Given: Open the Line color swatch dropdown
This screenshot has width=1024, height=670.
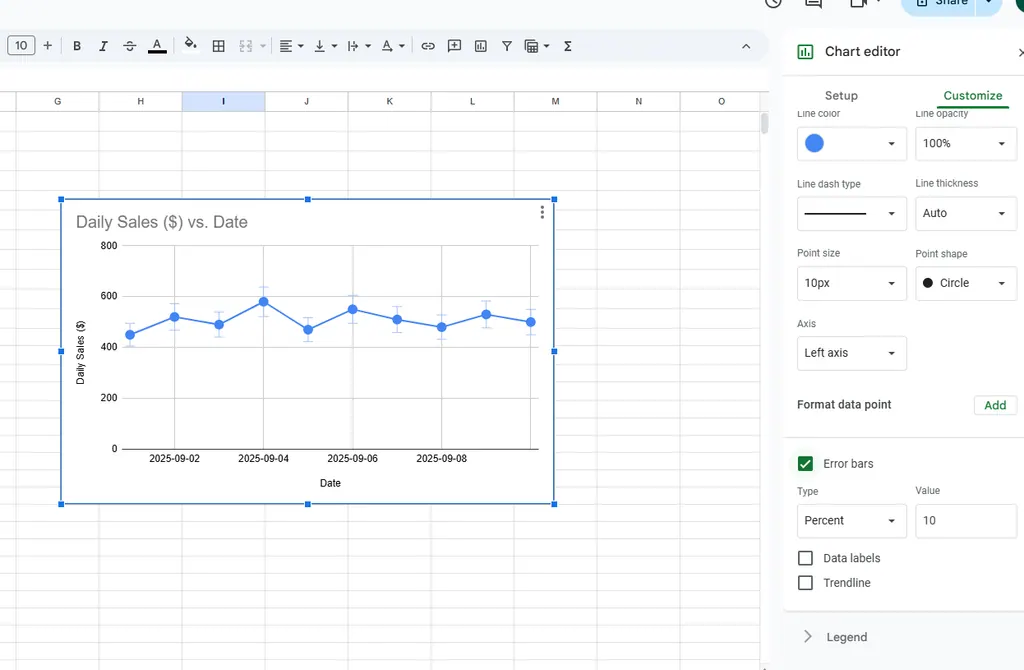Looking at the screenshot, I should [x=851, y=144].
